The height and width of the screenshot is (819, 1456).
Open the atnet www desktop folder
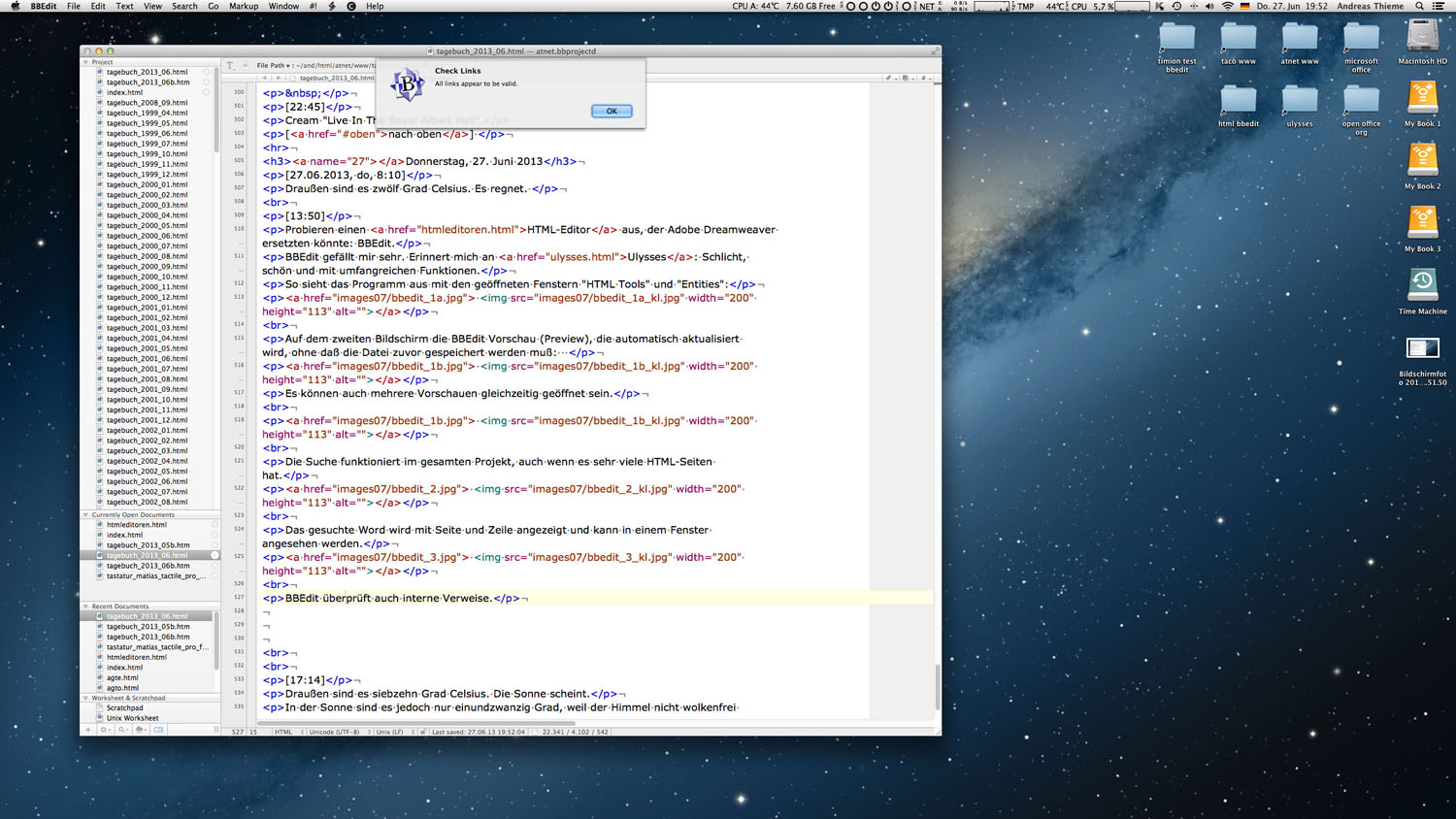click(1300, 39)
